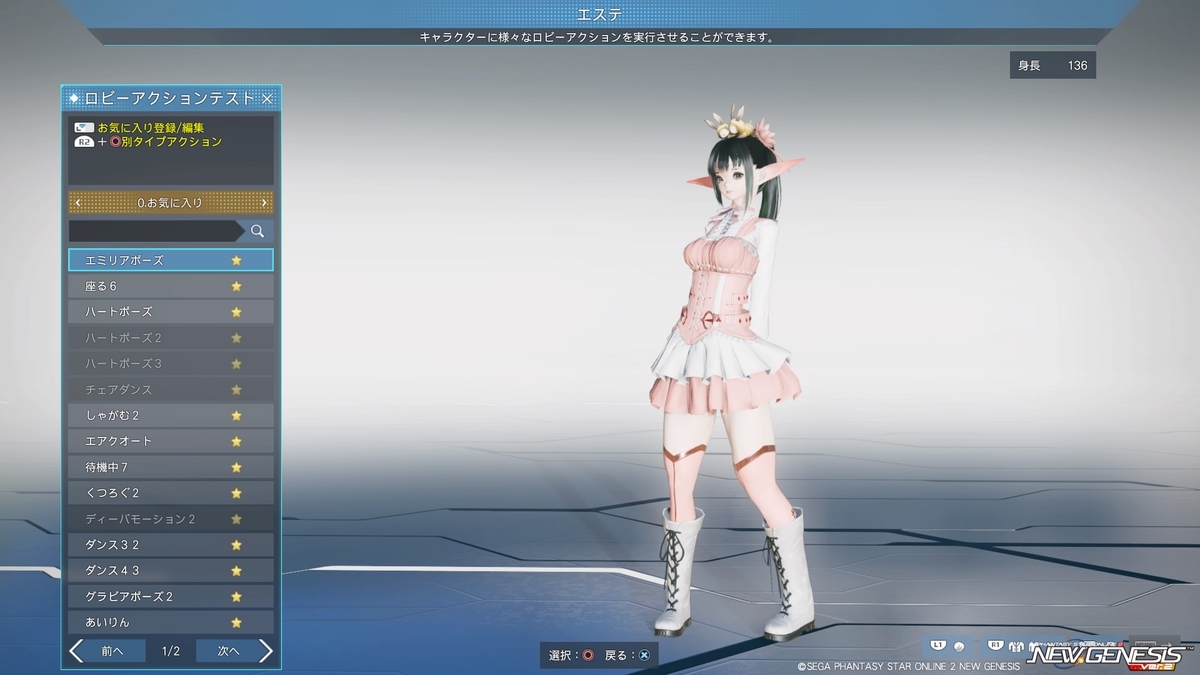Toggle favorite star for チェアダンス

236,389
